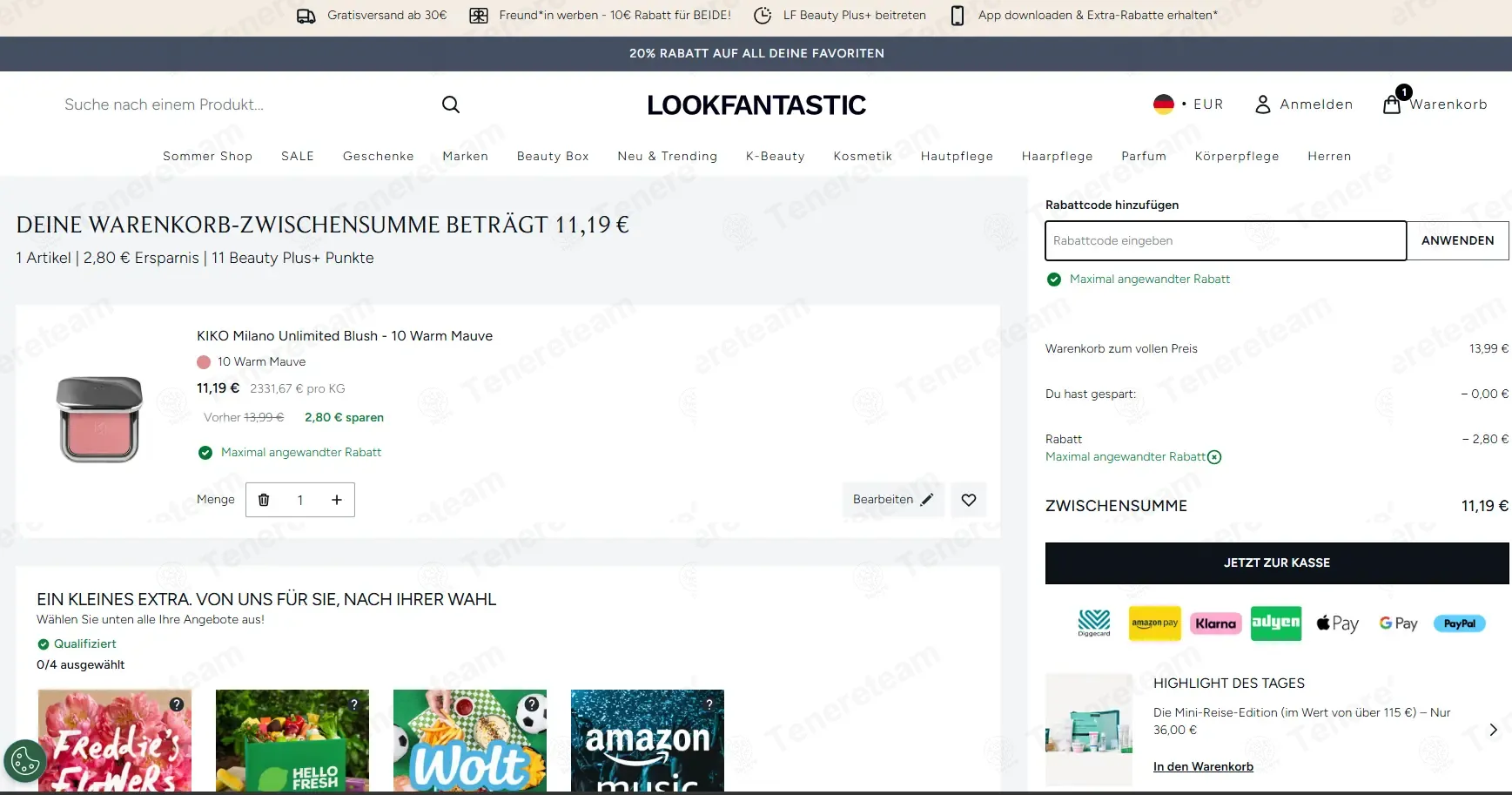Click the Adyen payment logo
1512x795 pixels.
(1276, 623)
